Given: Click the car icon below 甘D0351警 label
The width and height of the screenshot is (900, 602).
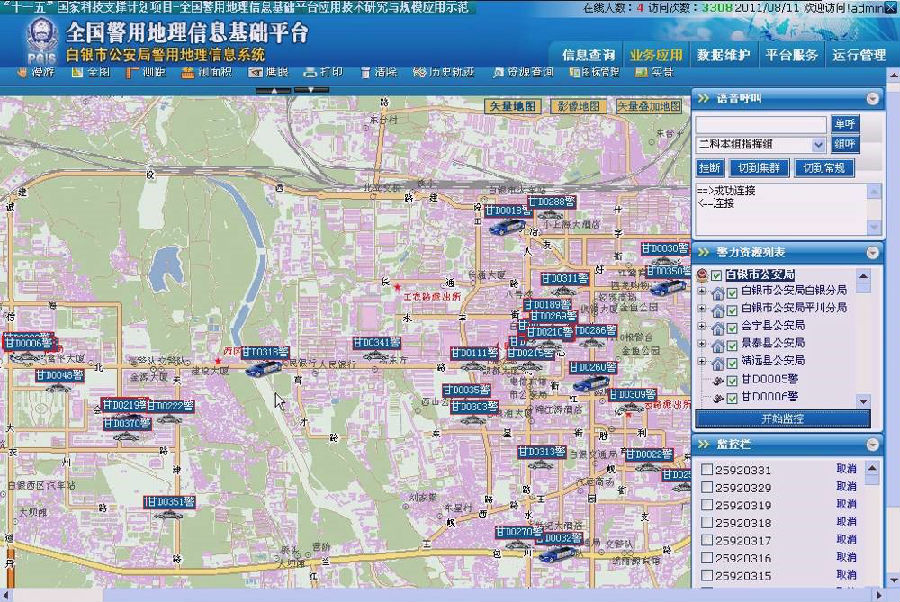Looking at the screenshot, I should 168,515.
